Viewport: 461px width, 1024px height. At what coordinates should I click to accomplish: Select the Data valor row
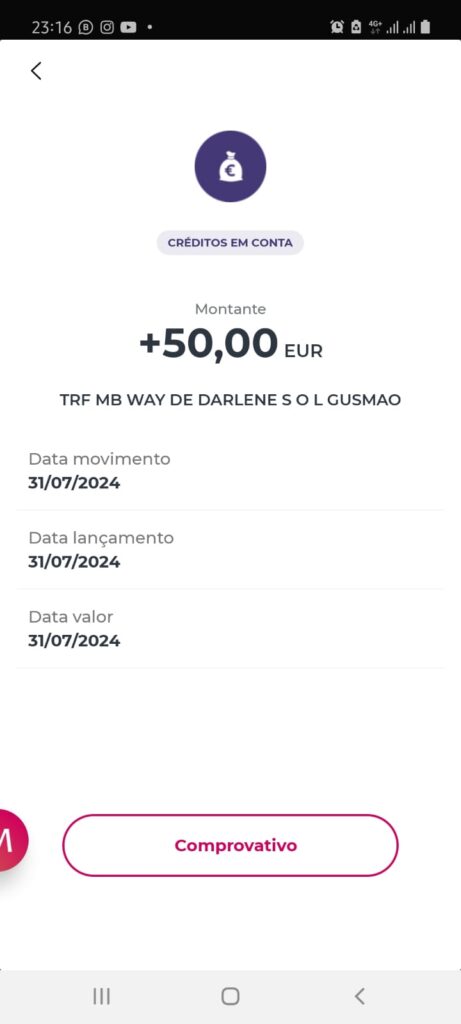230,628
